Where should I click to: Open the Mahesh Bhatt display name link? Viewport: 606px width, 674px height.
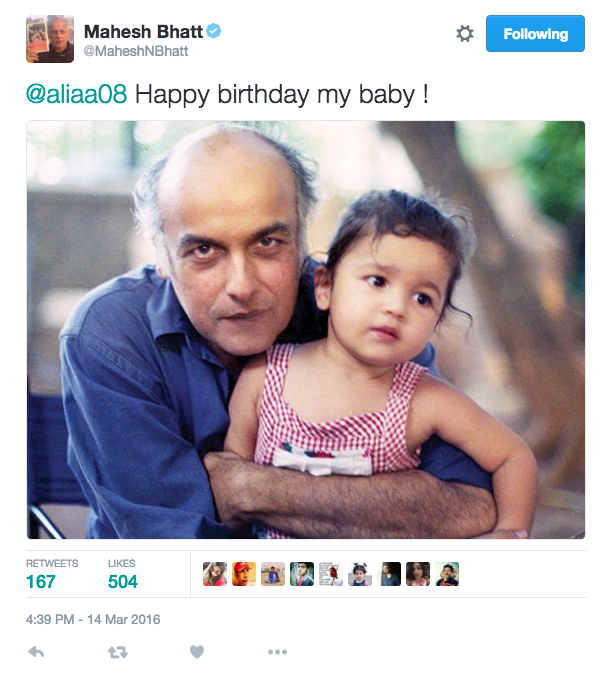coord(143,32)
